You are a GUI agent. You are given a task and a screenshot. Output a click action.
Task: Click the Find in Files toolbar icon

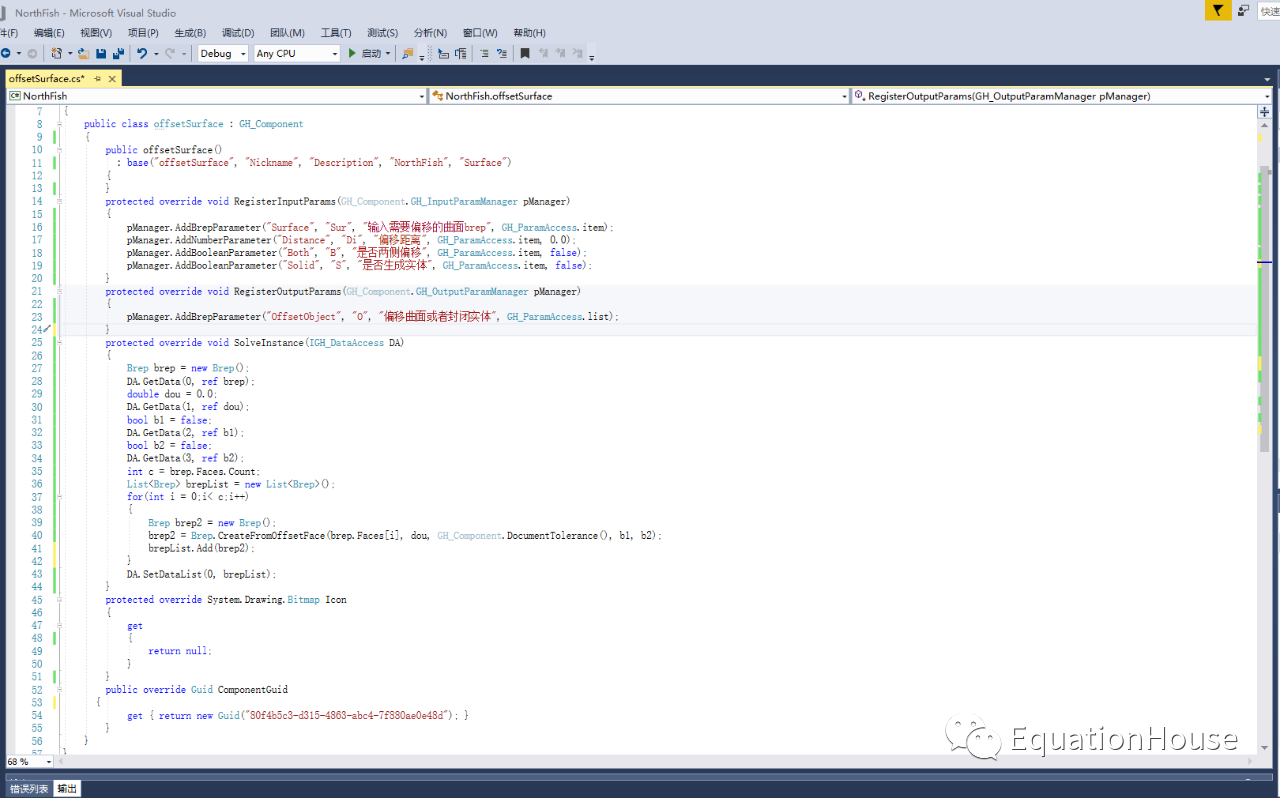[x=408, y=53]
